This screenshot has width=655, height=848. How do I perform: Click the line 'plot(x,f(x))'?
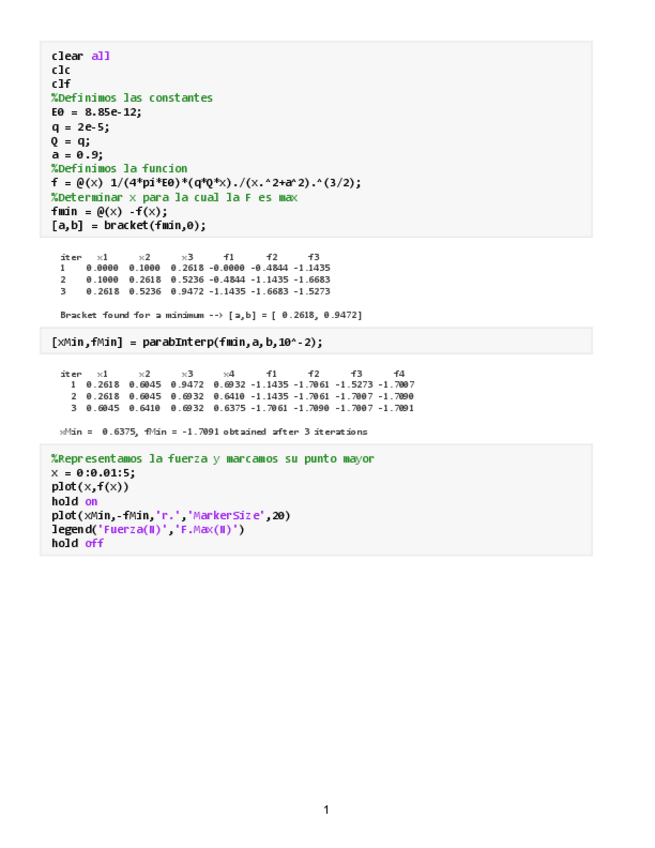(x=90, y=487)
